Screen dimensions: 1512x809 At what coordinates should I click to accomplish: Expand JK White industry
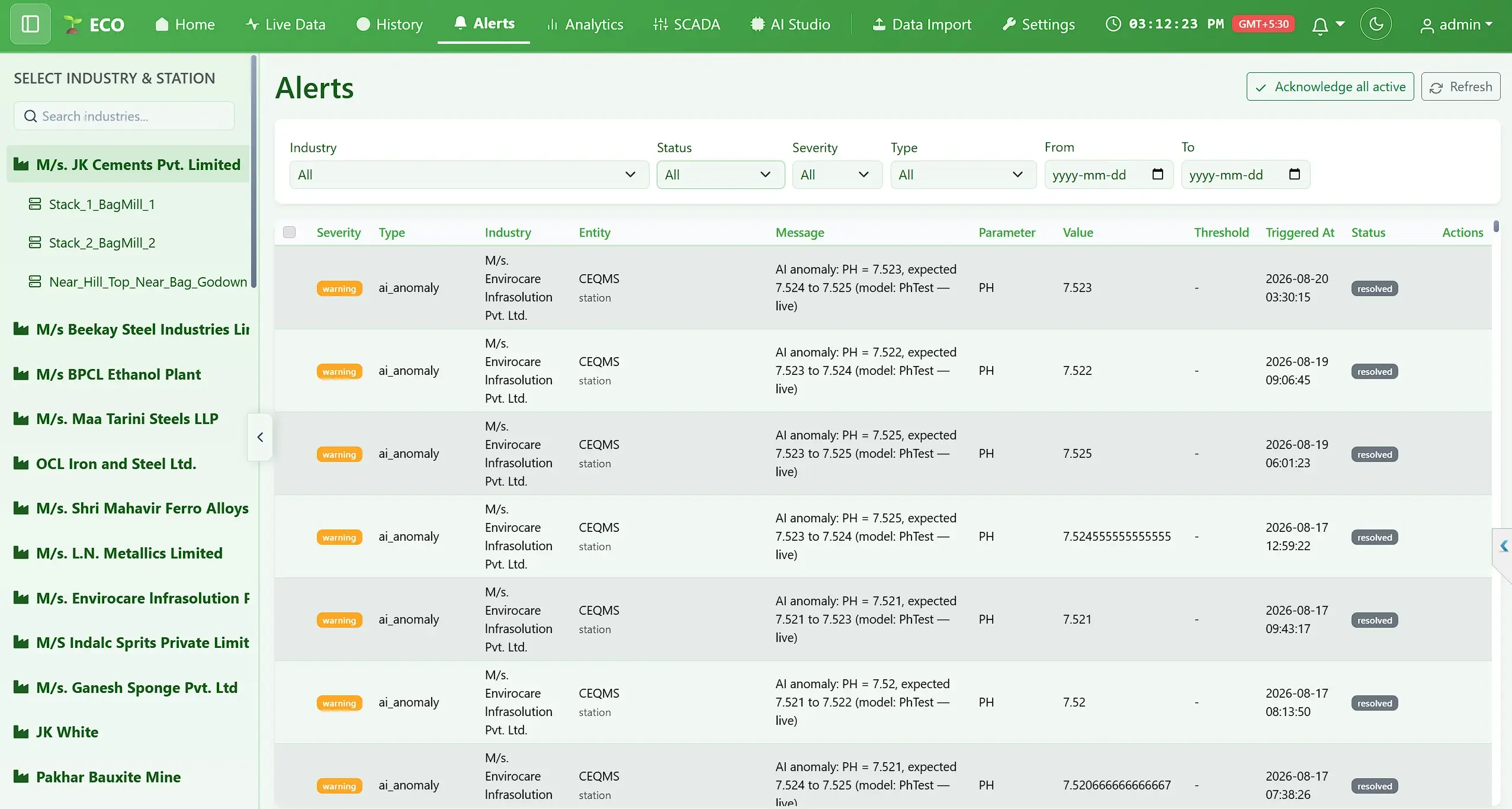(x=56, y=732)
